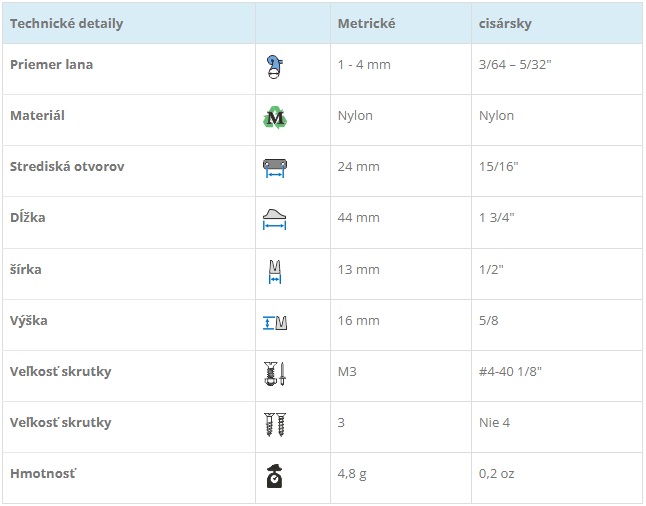Click the 1 - 4 mm value

pyautogui.click(x=364, y=65)
